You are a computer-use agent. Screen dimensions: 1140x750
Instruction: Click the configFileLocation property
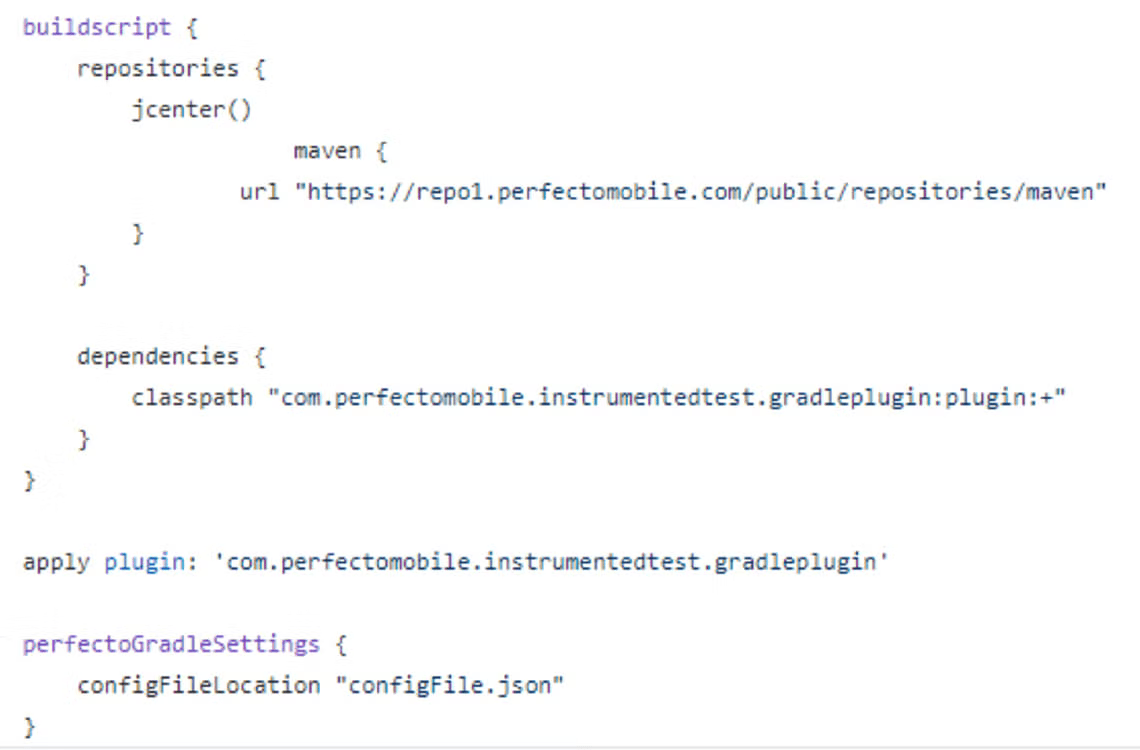[198, 685]
